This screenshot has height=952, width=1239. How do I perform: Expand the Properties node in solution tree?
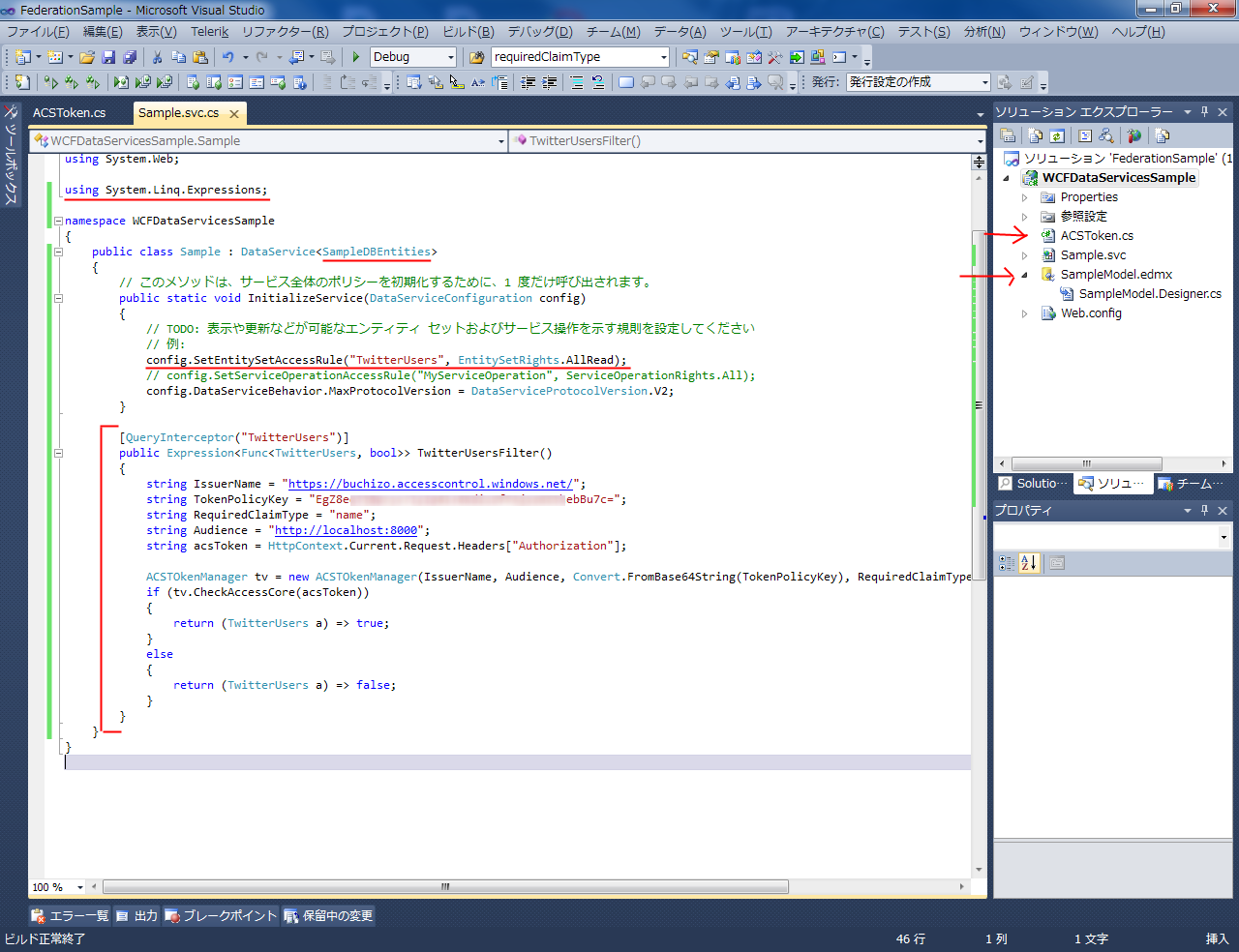[1025, 197]
